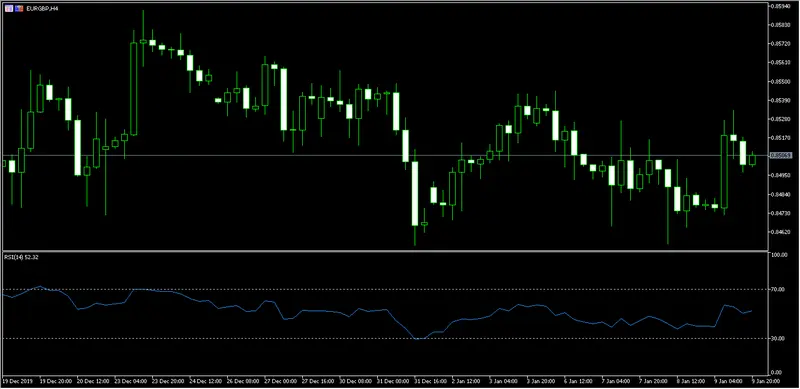Viewport: 800px width, 389px height.
Task: Click the first flag icon beside EURGBP
Action: [x=9, y=9]
